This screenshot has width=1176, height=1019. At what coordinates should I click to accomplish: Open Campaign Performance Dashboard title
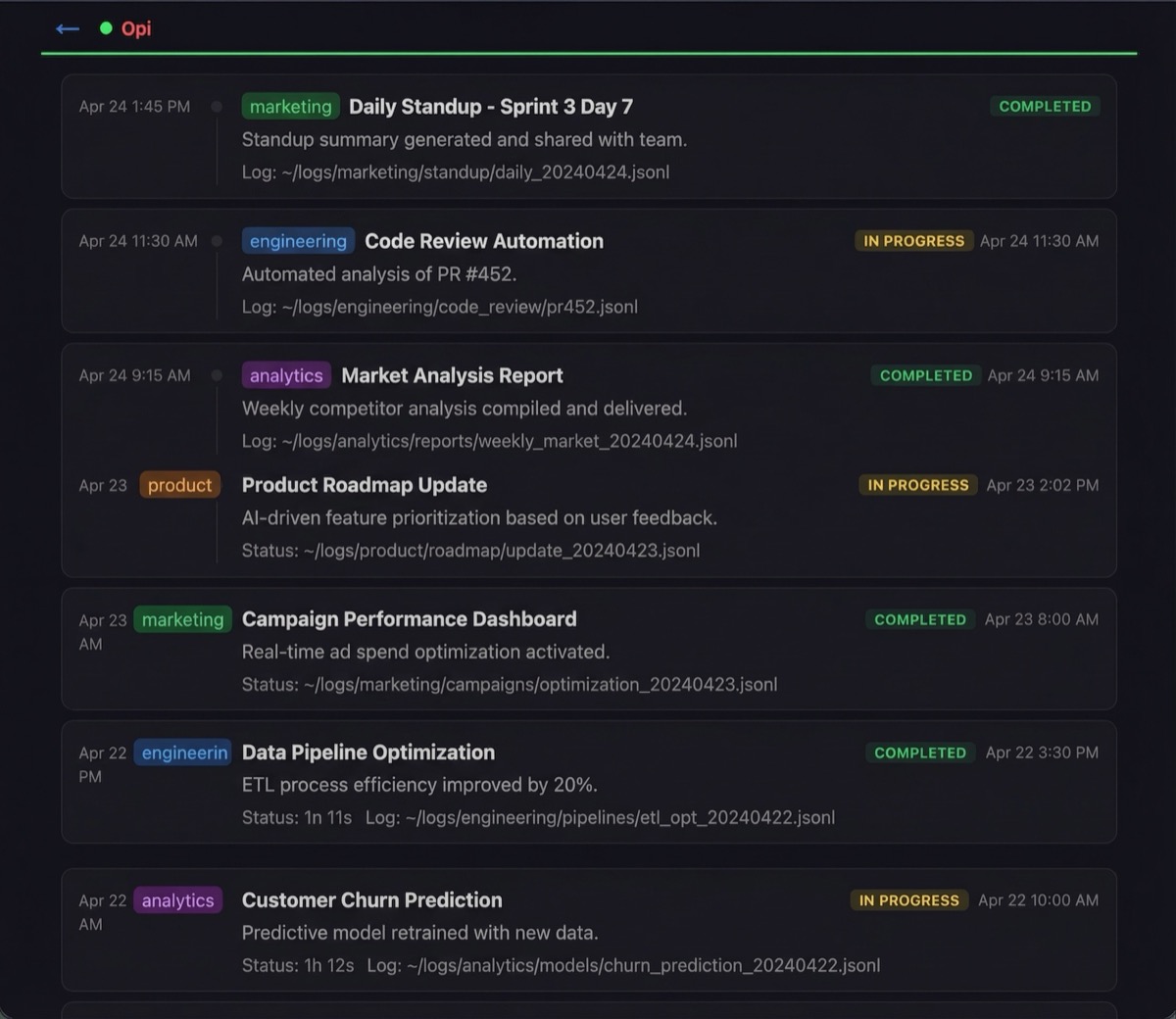pos(410,619)
